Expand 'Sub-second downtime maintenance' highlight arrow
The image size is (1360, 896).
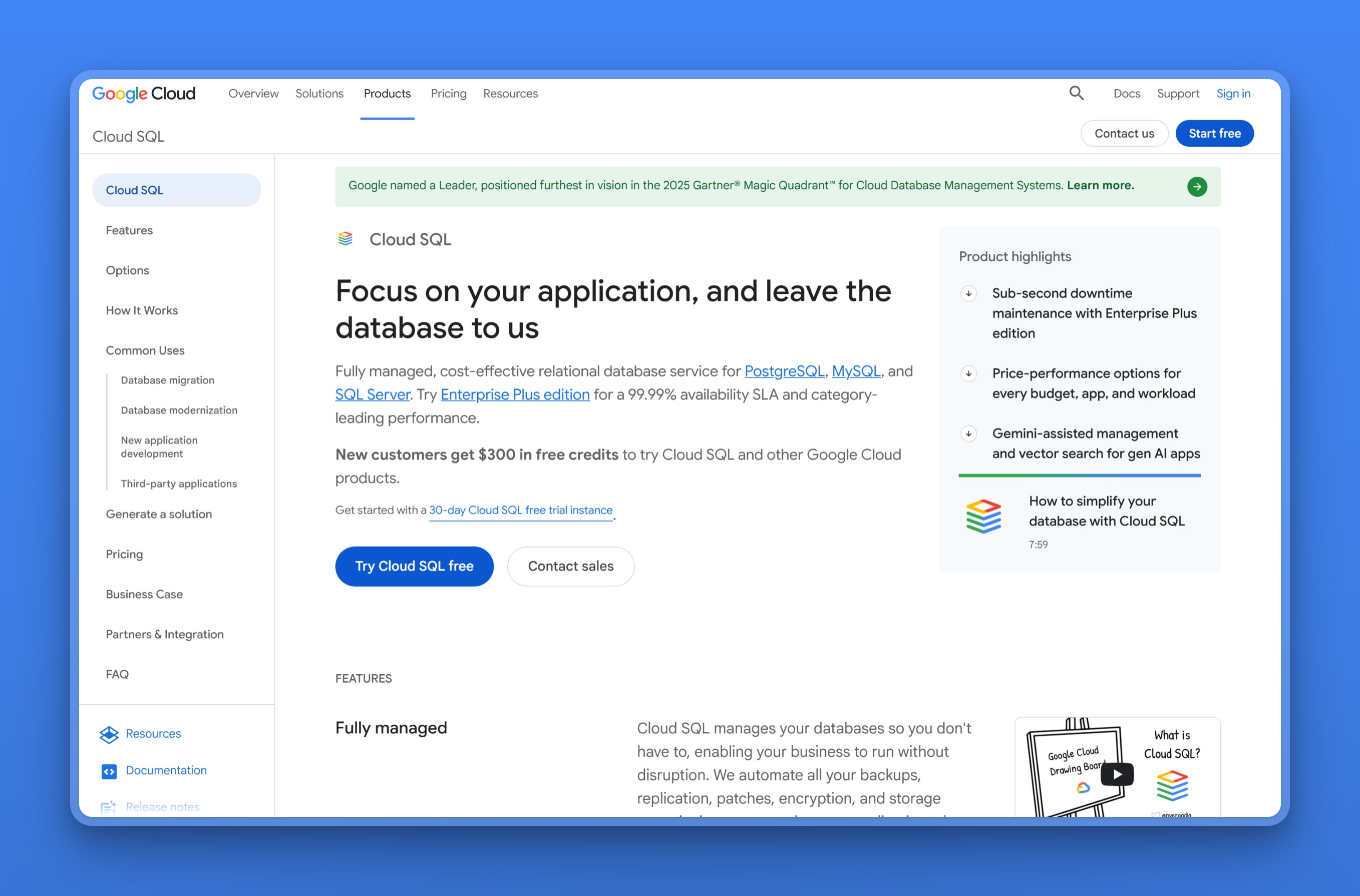click(968, 294)
